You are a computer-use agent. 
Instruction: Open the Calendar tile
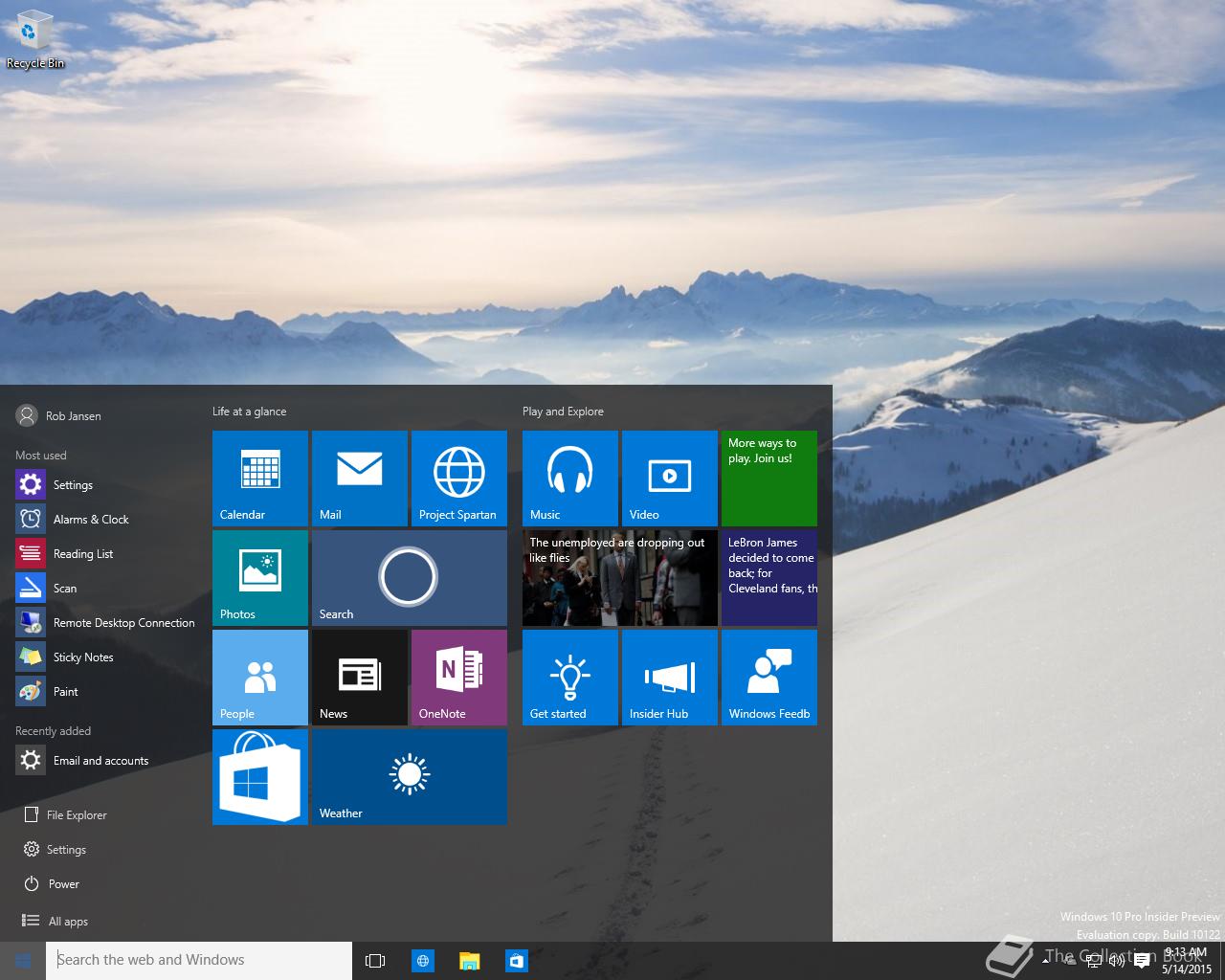pos(260,479)
